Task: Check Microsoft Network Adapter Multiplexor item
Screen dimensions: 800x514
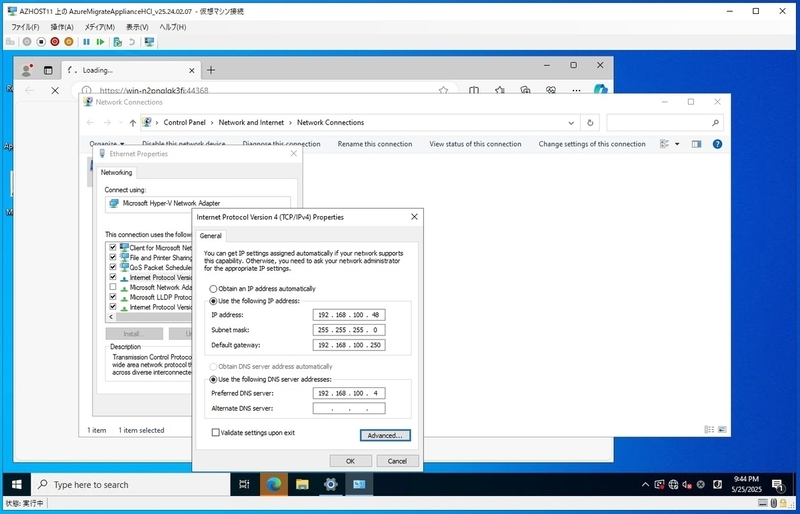Action: 113,287
